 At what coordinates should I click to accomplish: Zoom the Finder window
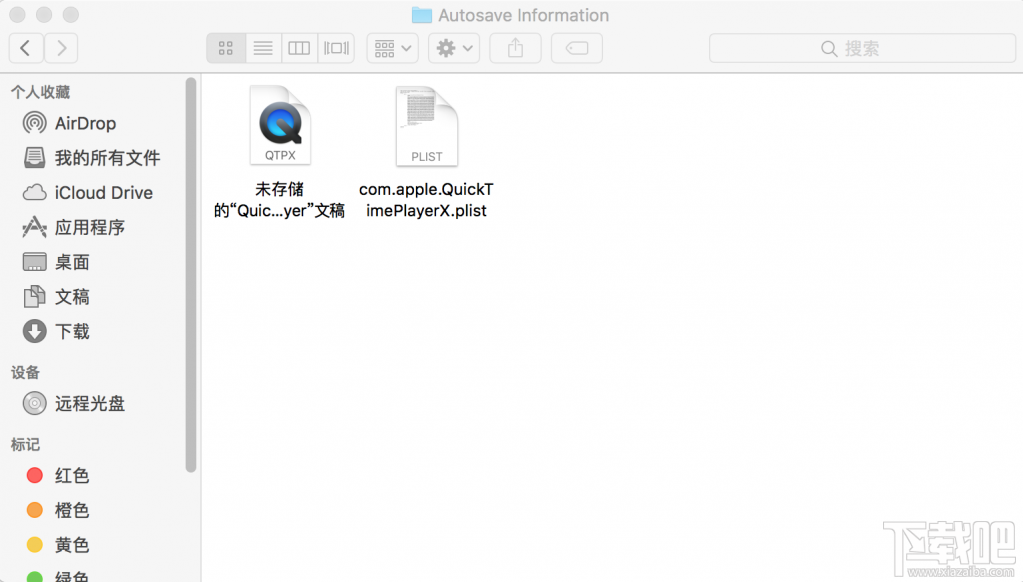click(x=70, y=14)
